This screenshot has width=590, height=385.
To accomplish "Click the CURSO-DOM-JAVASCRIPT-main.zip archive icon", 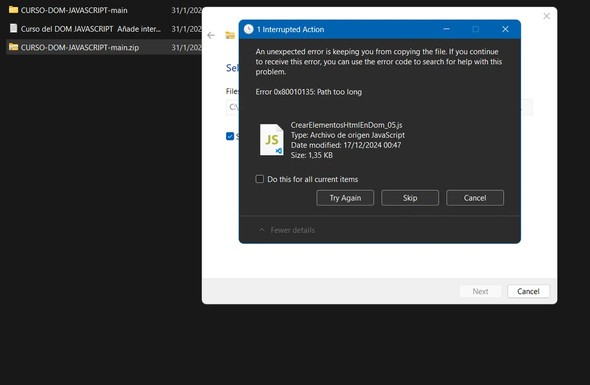I will coord(14,47).
